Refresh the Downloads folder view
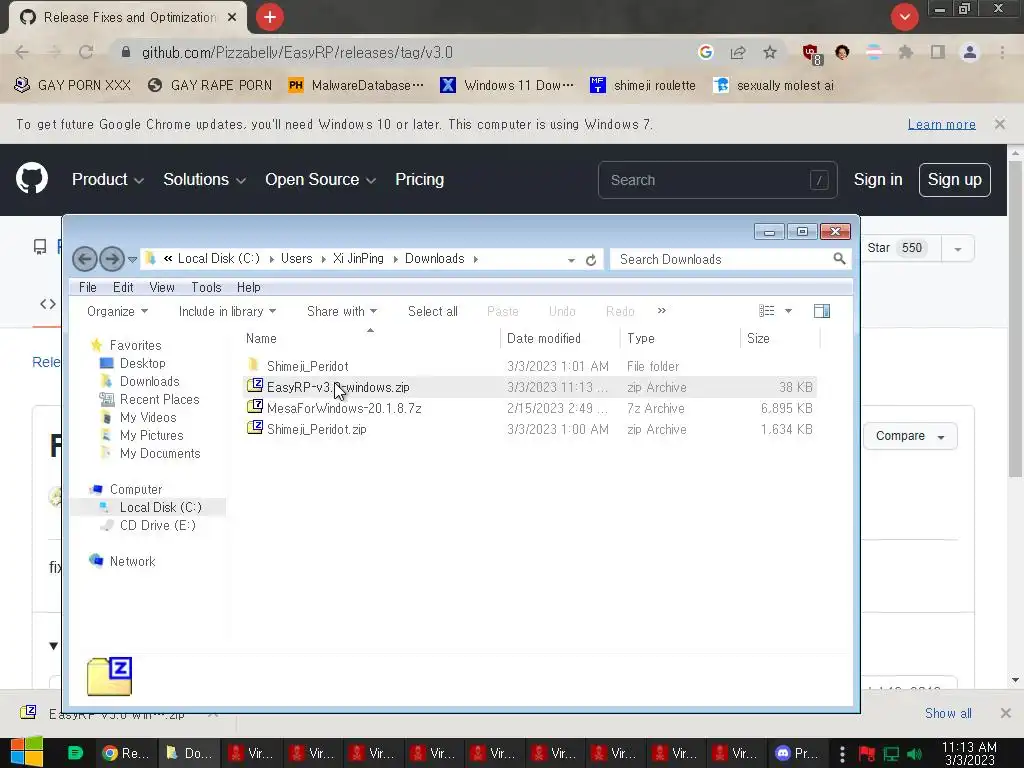Viewport: 1024px width, 768px height. click(591, 260)
